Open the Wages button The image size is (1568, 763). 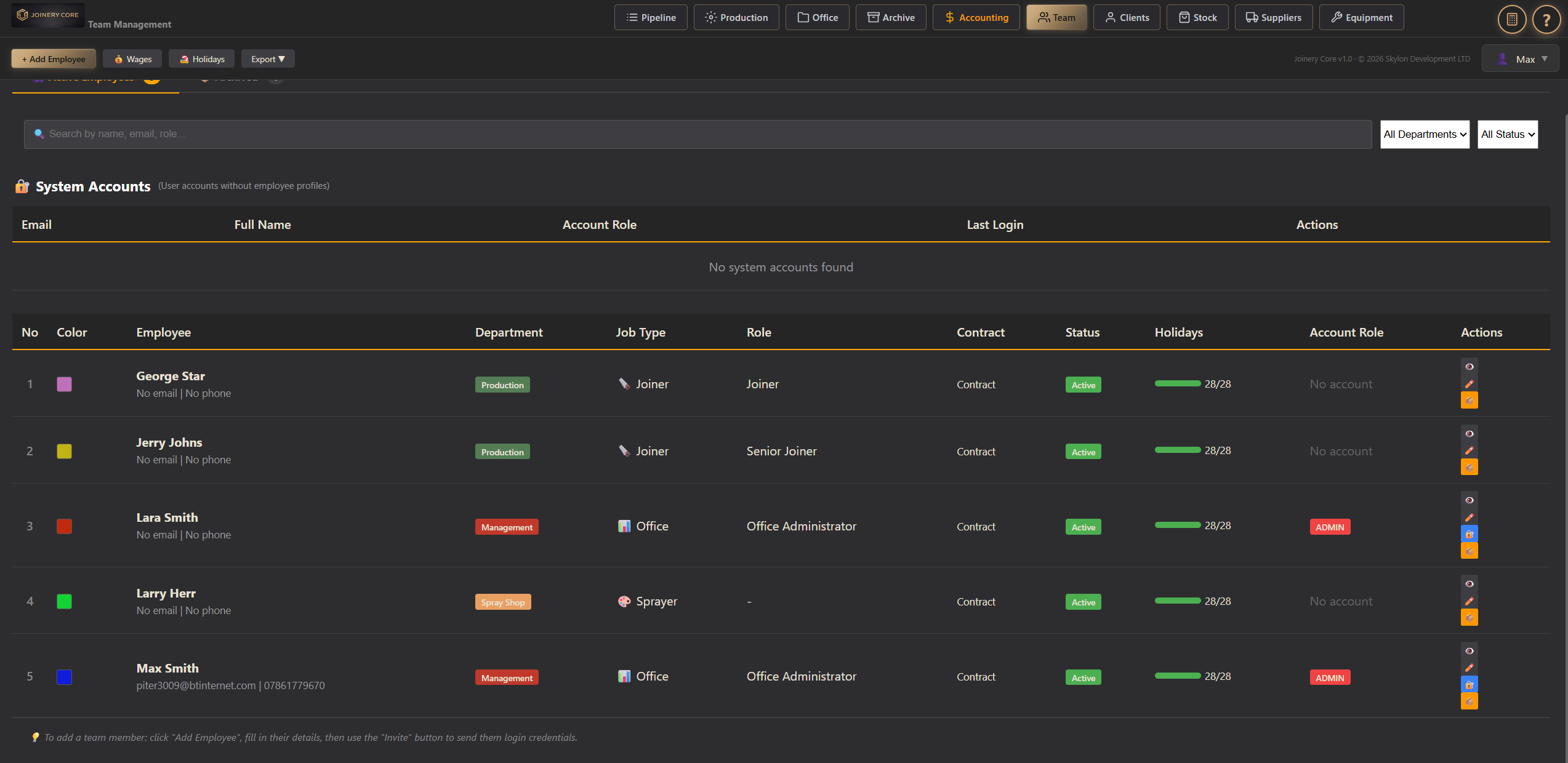point(132,59)
